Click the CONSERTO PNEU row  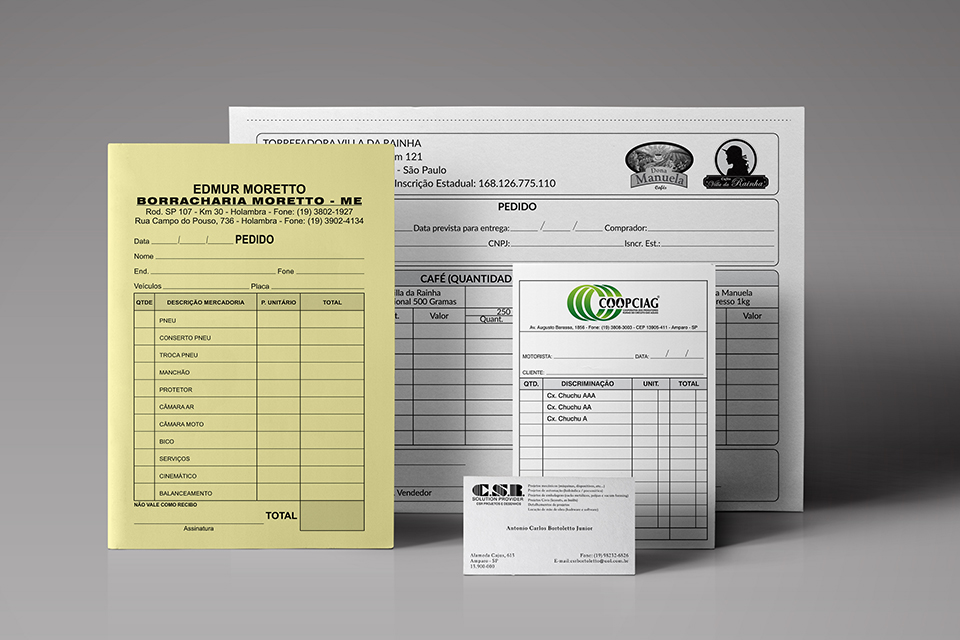click(x=249, y=337)
